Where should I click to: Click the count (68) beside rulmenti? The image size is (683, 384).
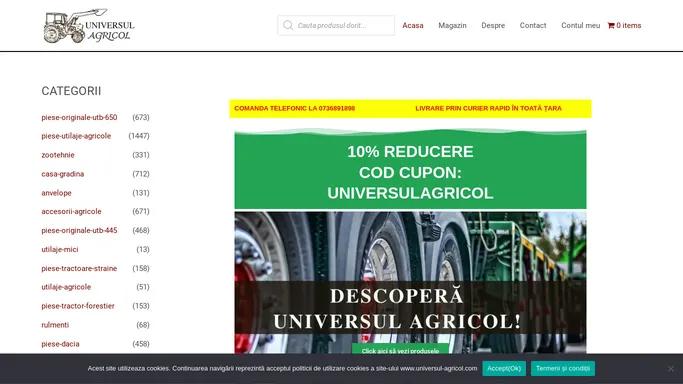pos(142,325)
